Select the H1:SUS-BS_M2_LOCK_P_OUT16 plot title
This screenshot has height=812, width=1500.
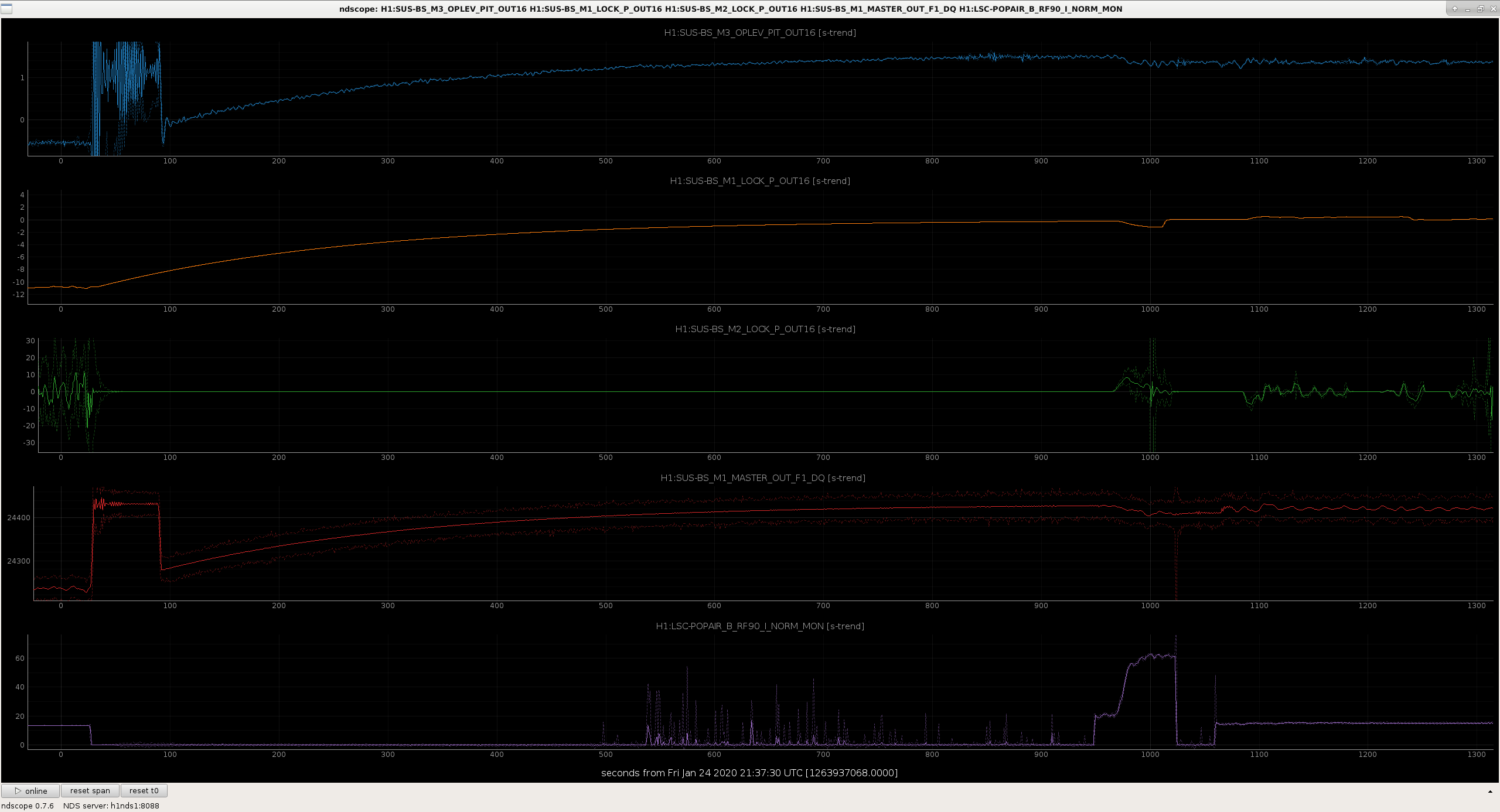click(x=765, y=329)
